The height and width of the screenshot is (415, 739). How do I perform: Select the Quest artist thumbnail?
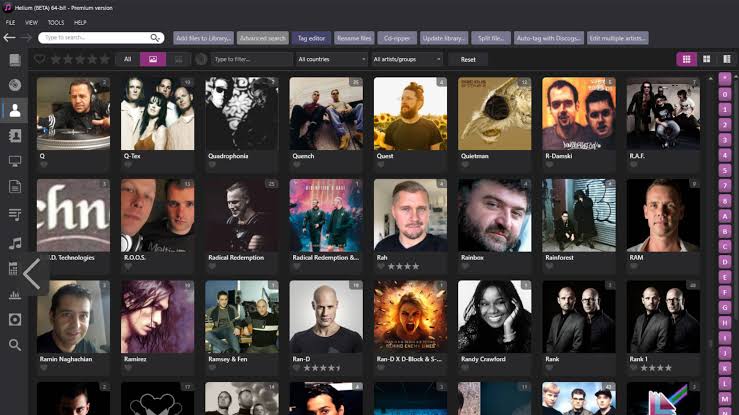pos(410,114)
